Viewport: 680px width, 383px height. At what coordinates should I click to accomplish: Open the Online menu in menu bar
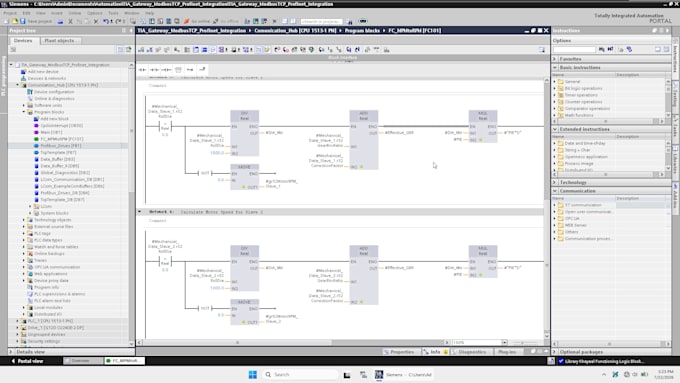75,13
